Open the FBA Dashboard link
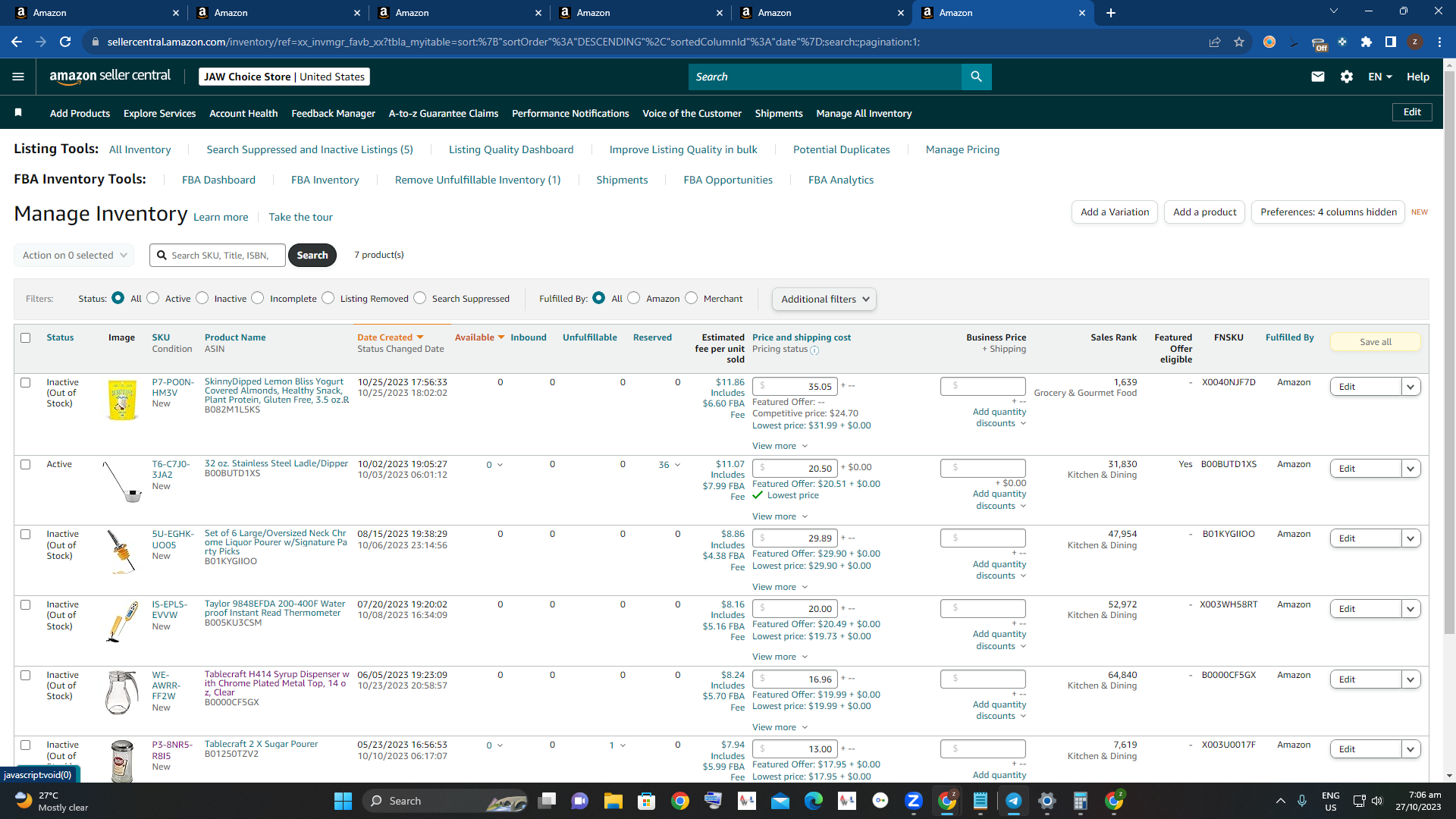Viewport: 1456px width, 819px height. [218, 180]
